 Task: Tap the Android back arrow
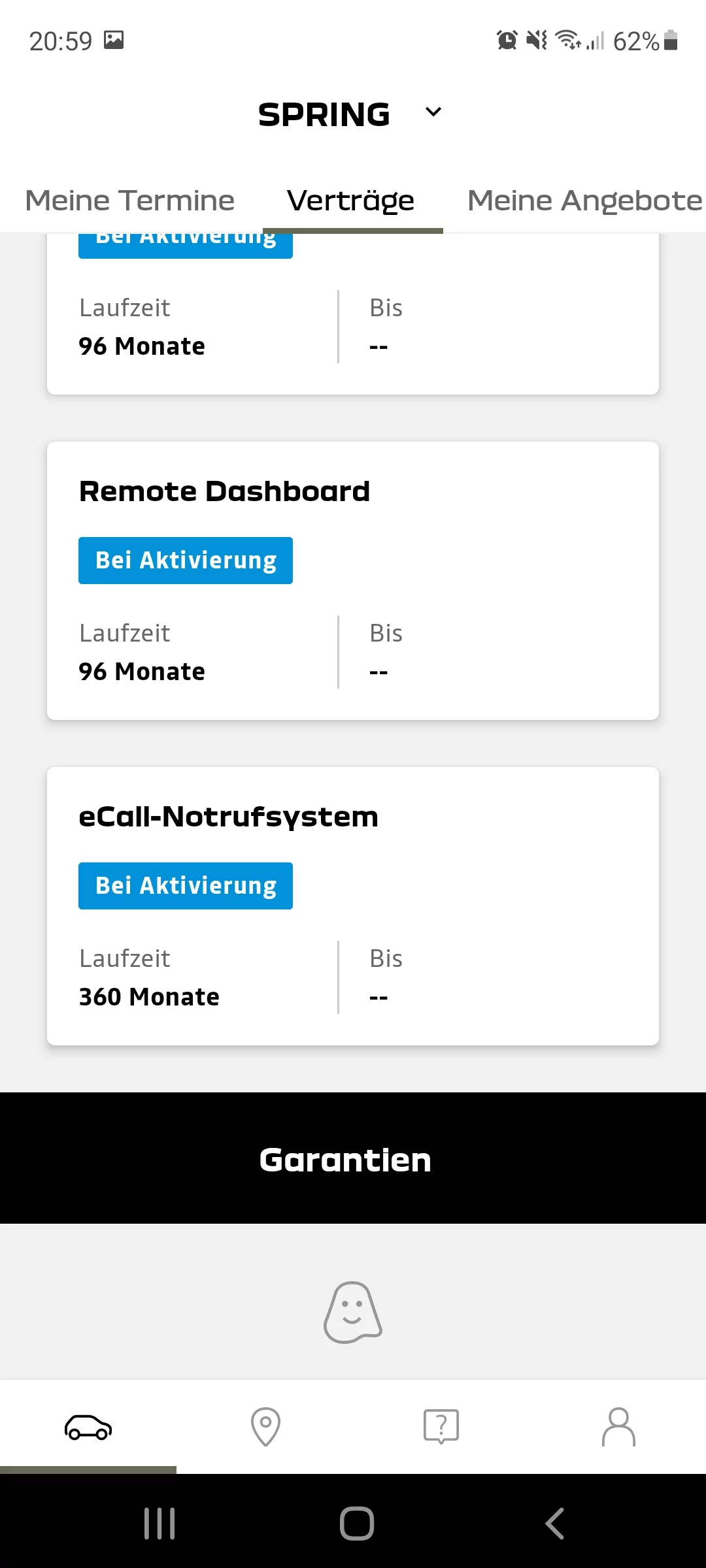554,1524
